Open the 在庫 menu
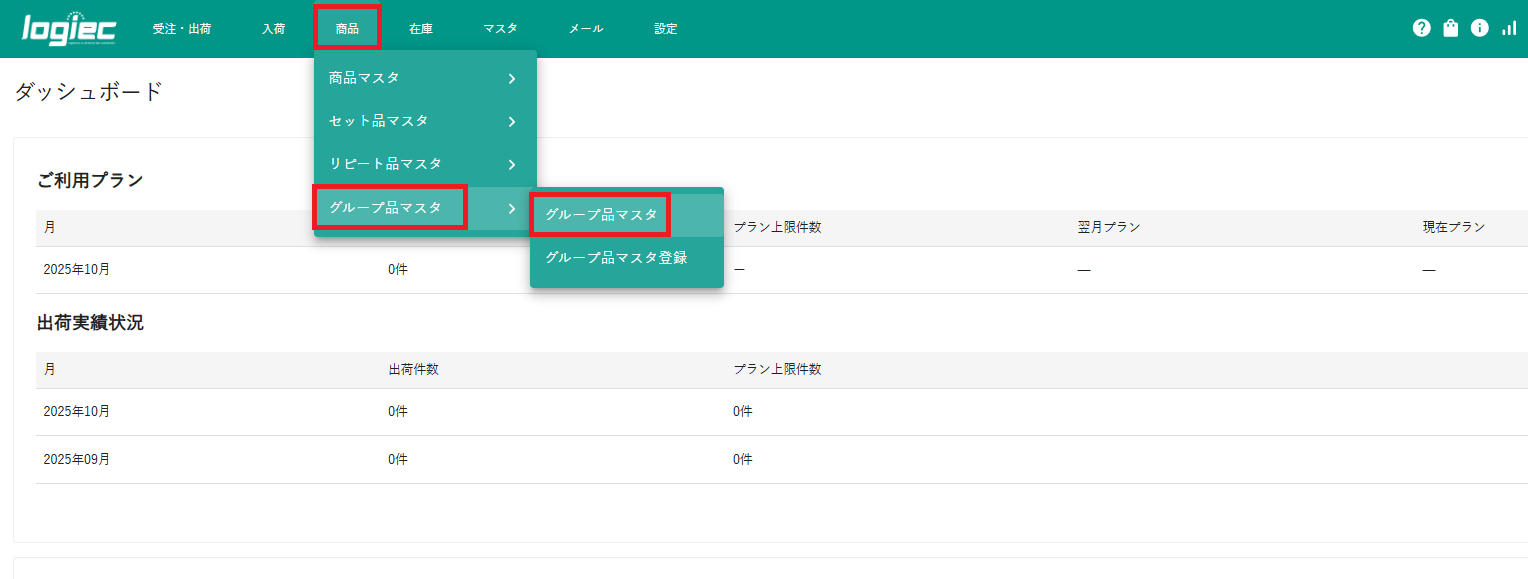 pyautogui.click(x=421, y=29)
